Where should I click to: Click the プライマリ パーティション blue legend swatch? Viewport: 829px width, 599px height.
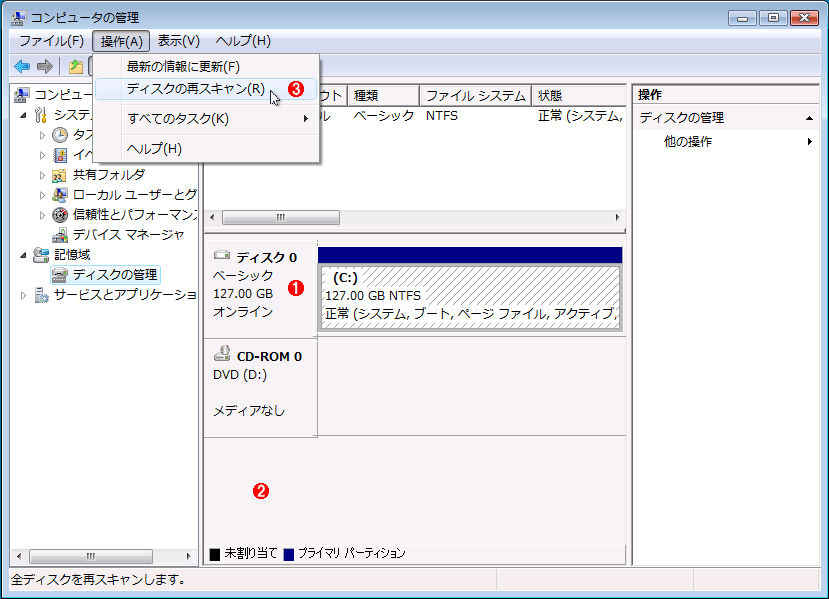(289, 554)
